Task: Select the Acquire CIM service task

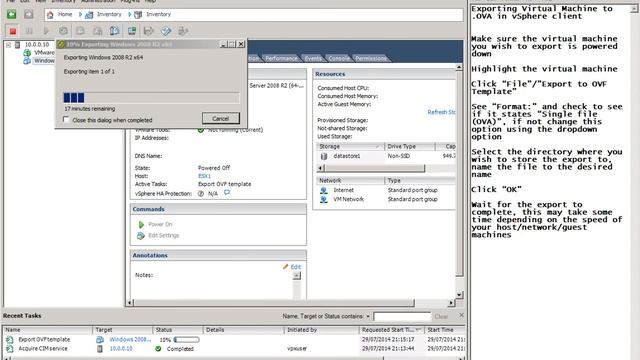Action: click(x=233, y=349)
